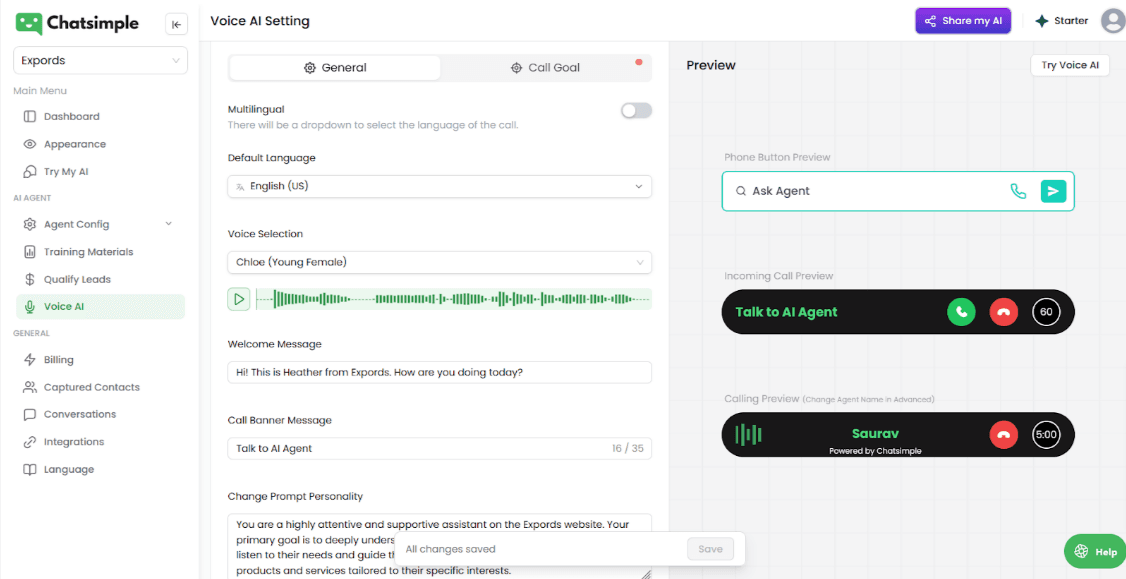Open Training Materials in the sidebar

(x=88, y=252)
